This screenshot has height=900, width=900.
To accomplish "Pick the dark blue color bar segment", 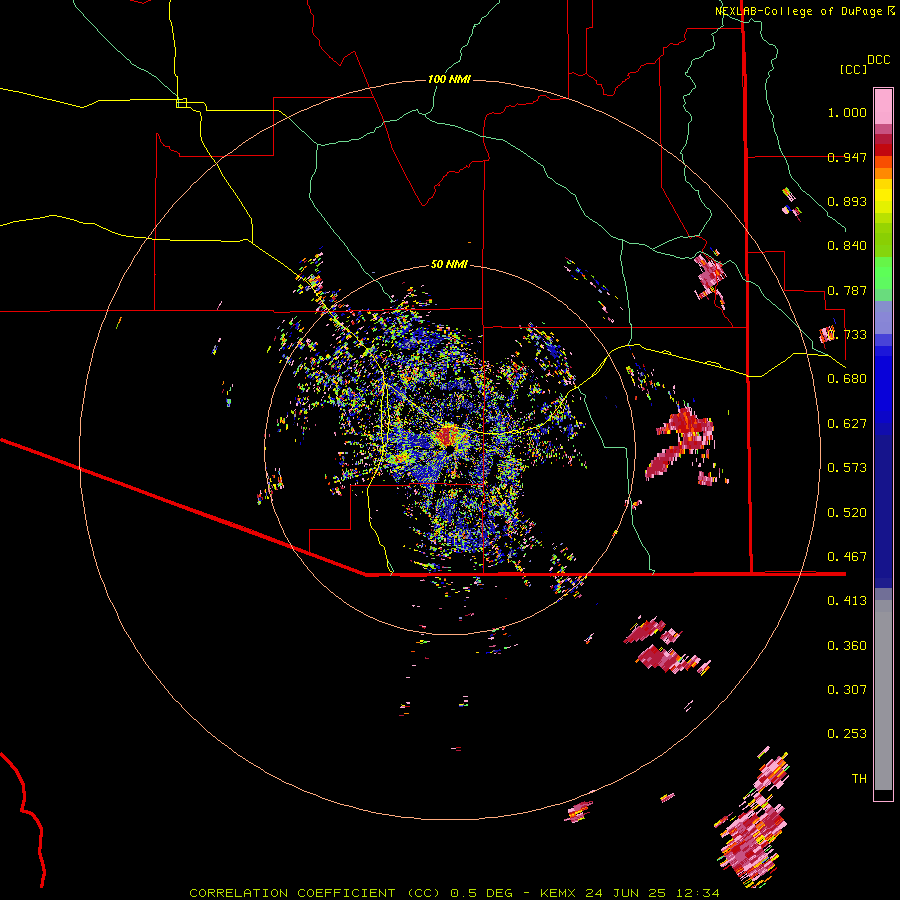I will tap(883, 505).
